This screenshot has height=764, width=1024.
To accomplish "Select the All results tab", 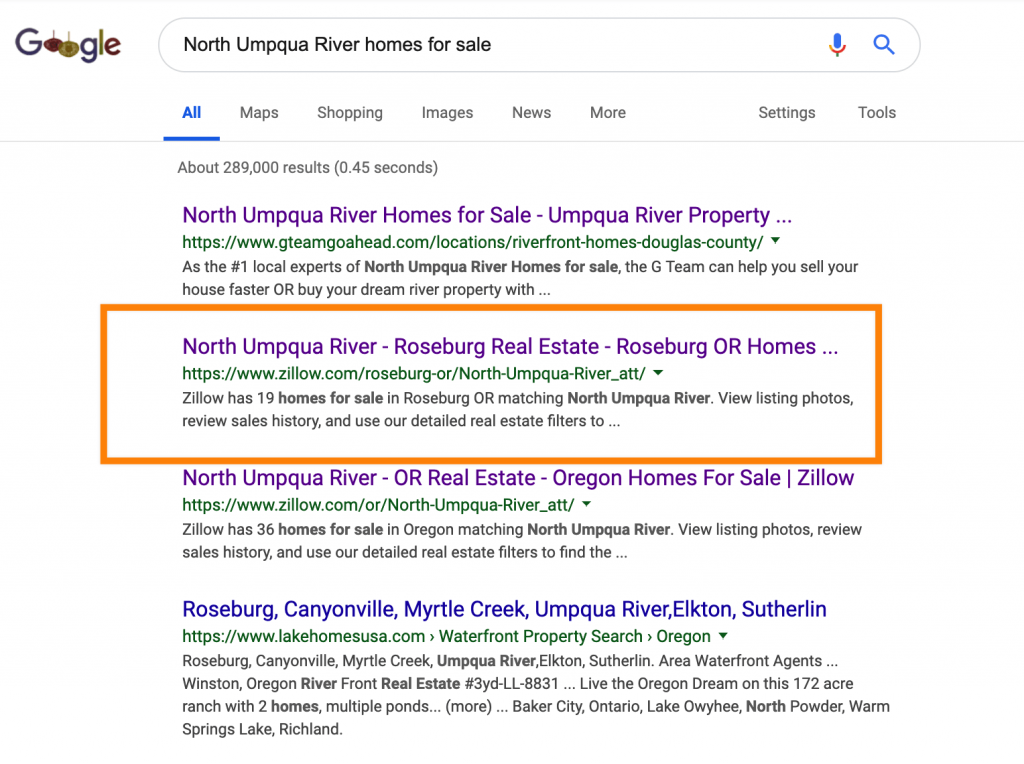I will pos(191,112).
